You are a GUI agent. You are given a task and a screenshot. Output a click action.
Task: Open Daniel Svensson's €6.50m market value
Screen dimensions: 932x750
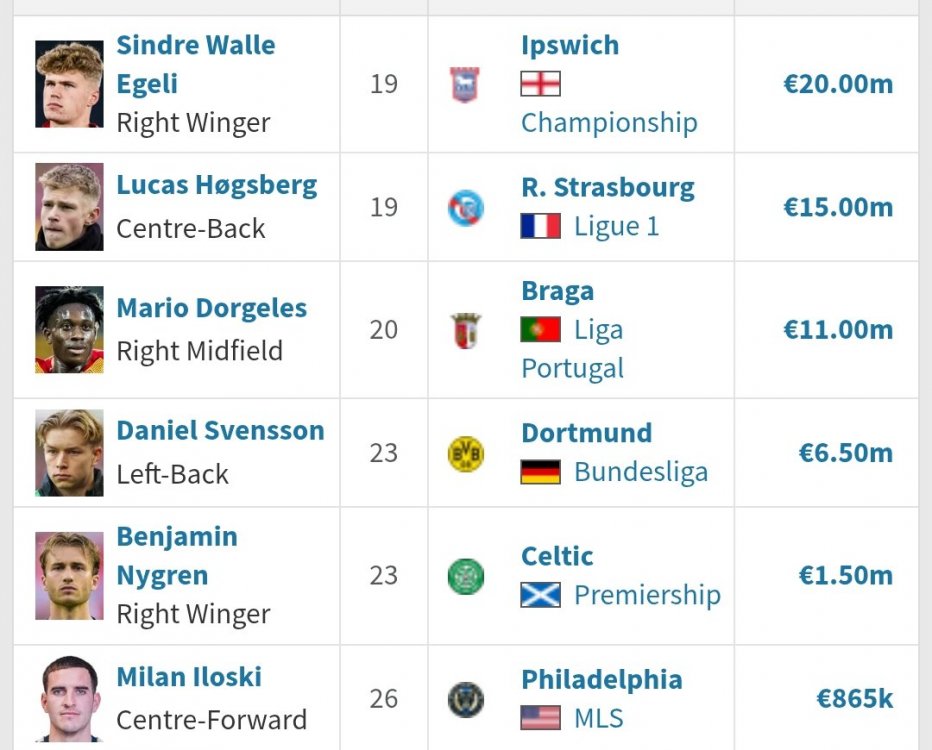pos(845,453)
